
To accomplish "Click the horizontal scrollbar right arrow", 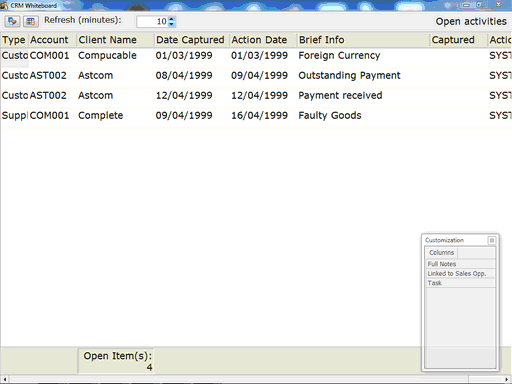I will tap(507, 379).
